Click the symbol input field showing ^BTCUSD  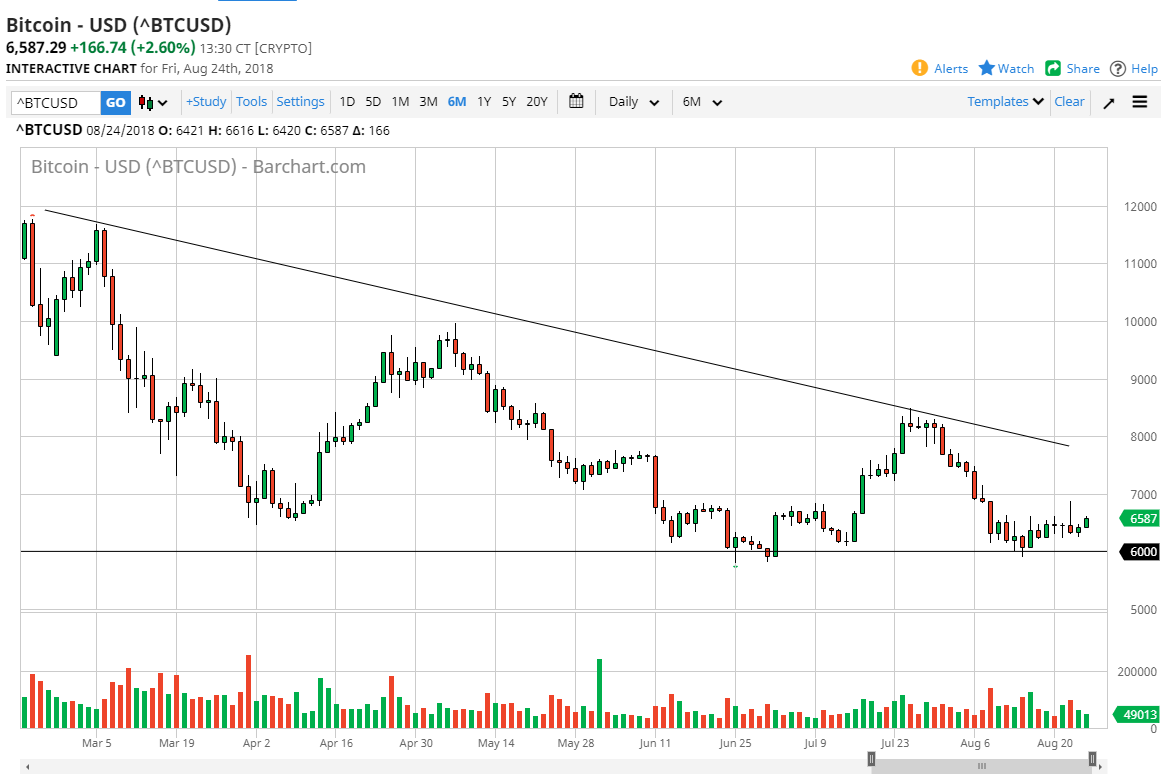[x=55, y=102]
